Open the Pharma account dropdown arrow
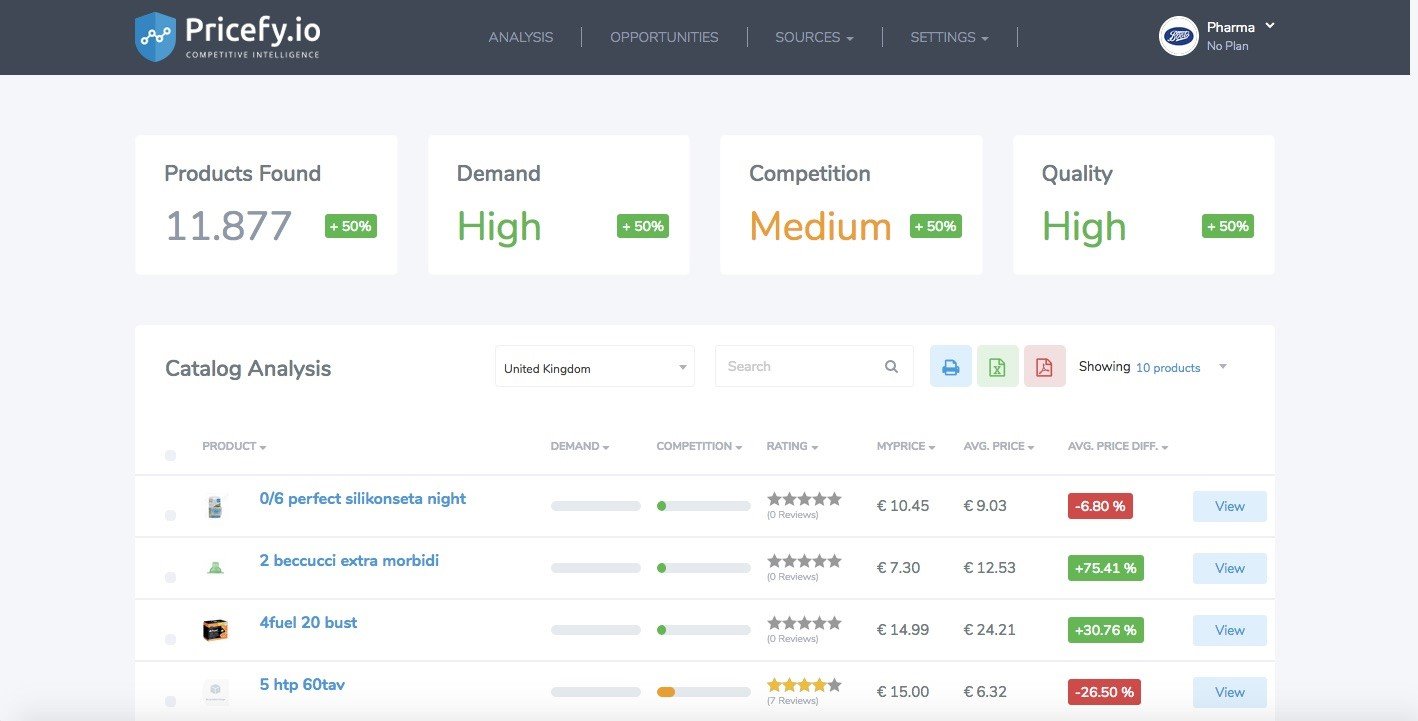The image size is (1418, 721). tap(1270, 25)
